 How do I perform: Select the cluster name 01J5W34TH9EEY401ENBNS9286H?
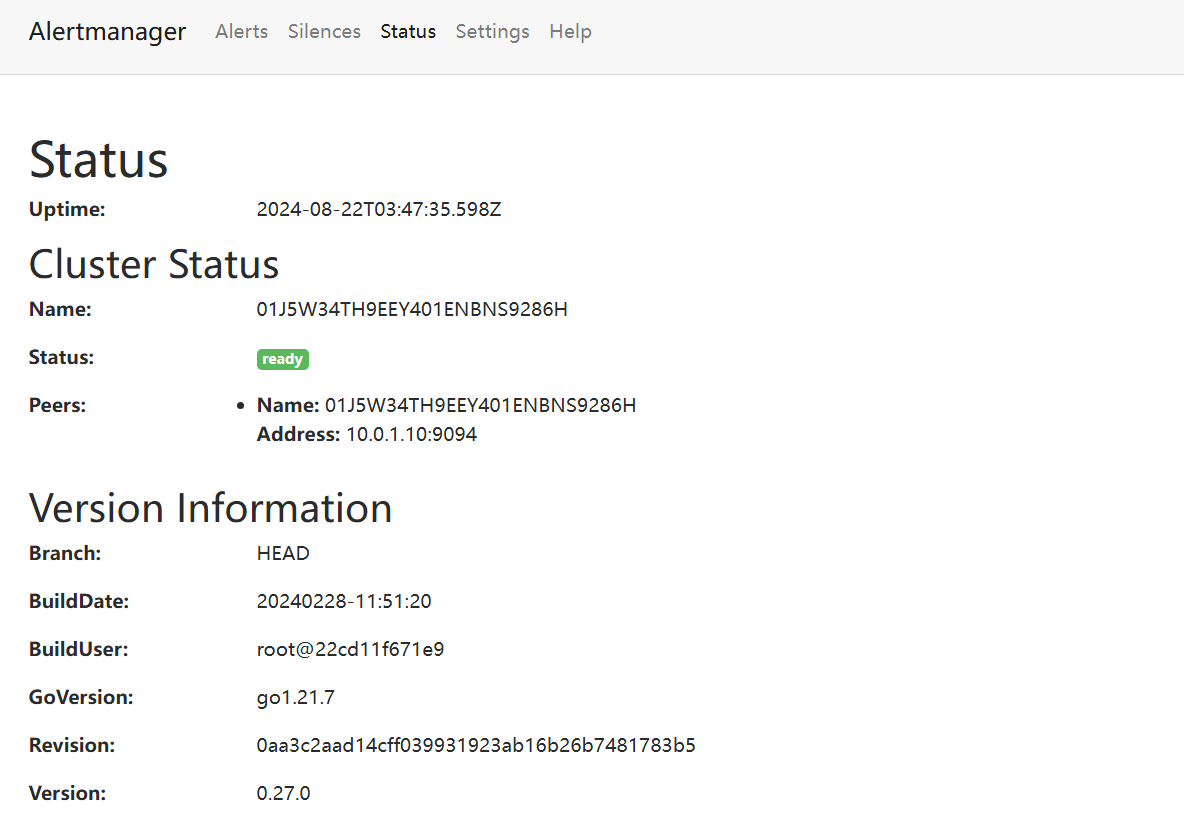click(x=412, y=309)
